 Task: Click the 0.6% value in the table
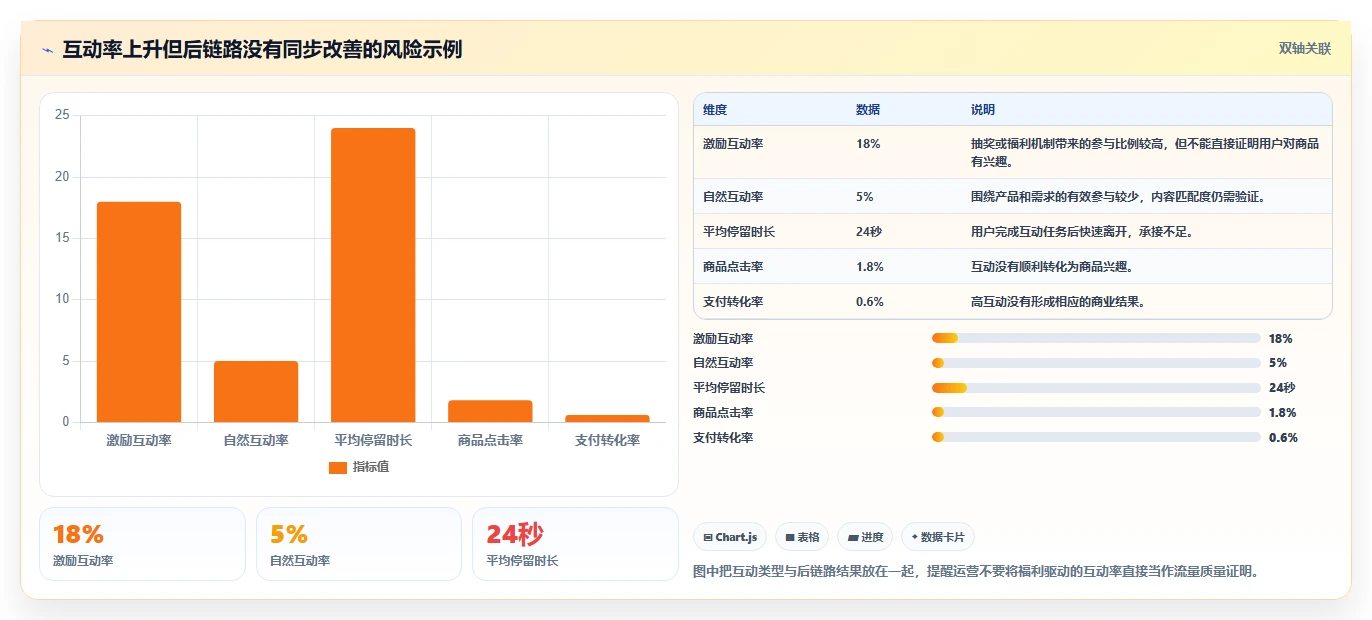click(x=870, y=302)
